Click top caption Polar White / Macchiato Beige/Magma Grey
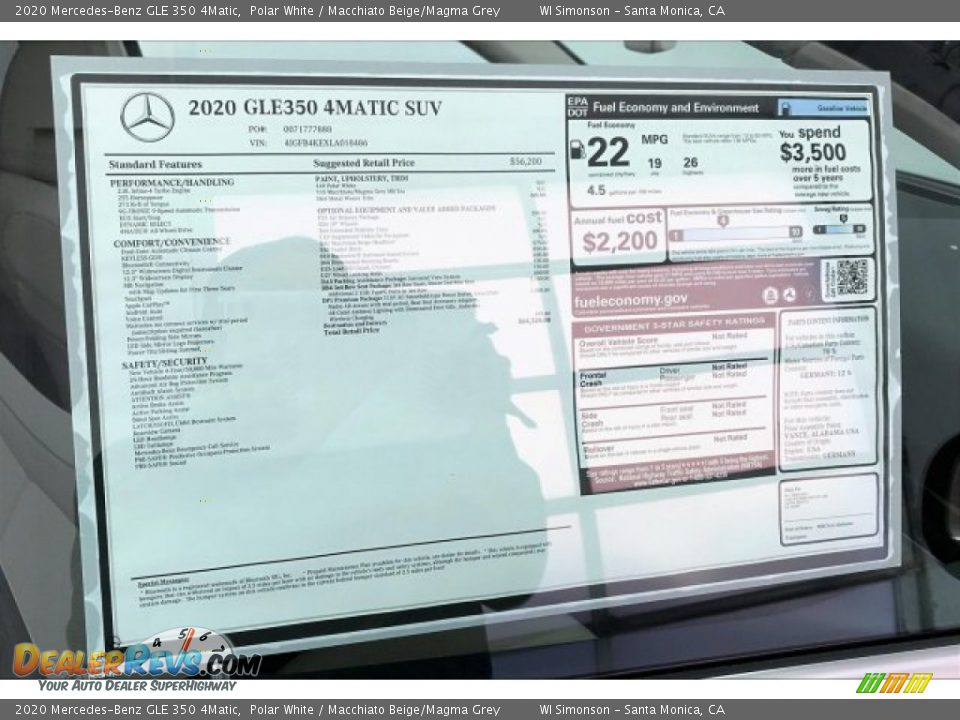 pos(375,10)
